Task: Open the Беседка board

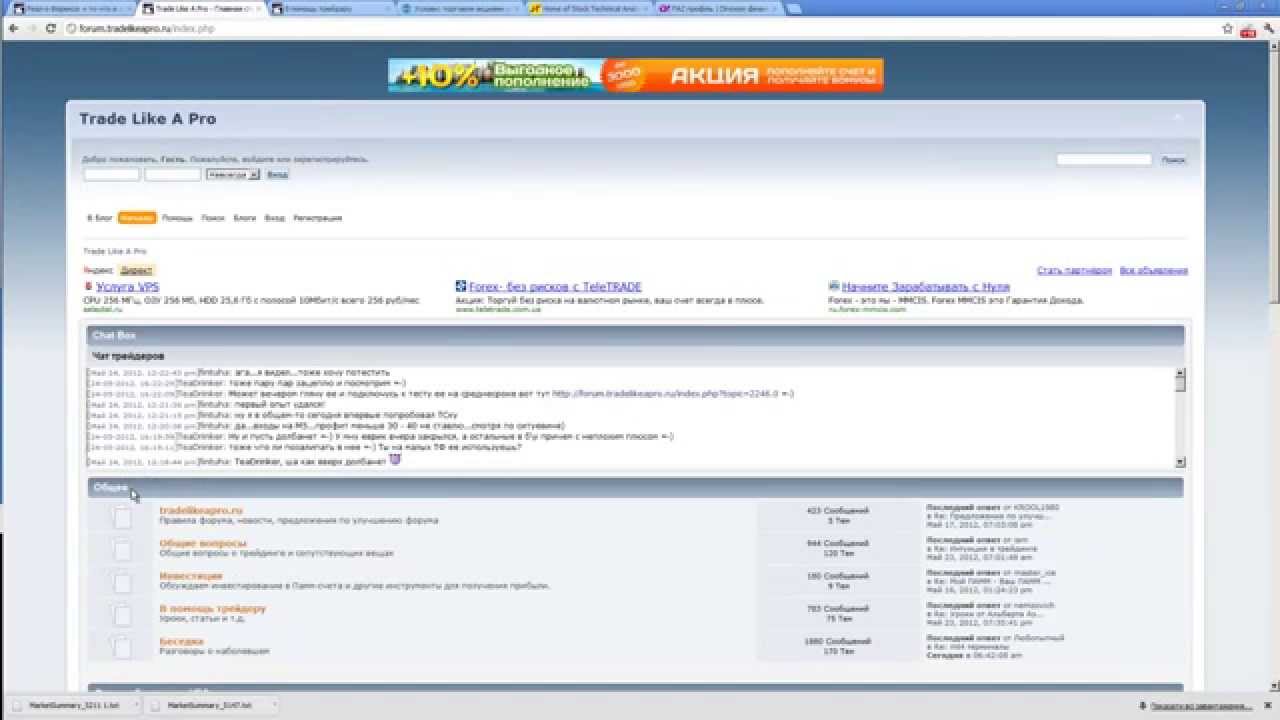Action: [x=181, y=641]
